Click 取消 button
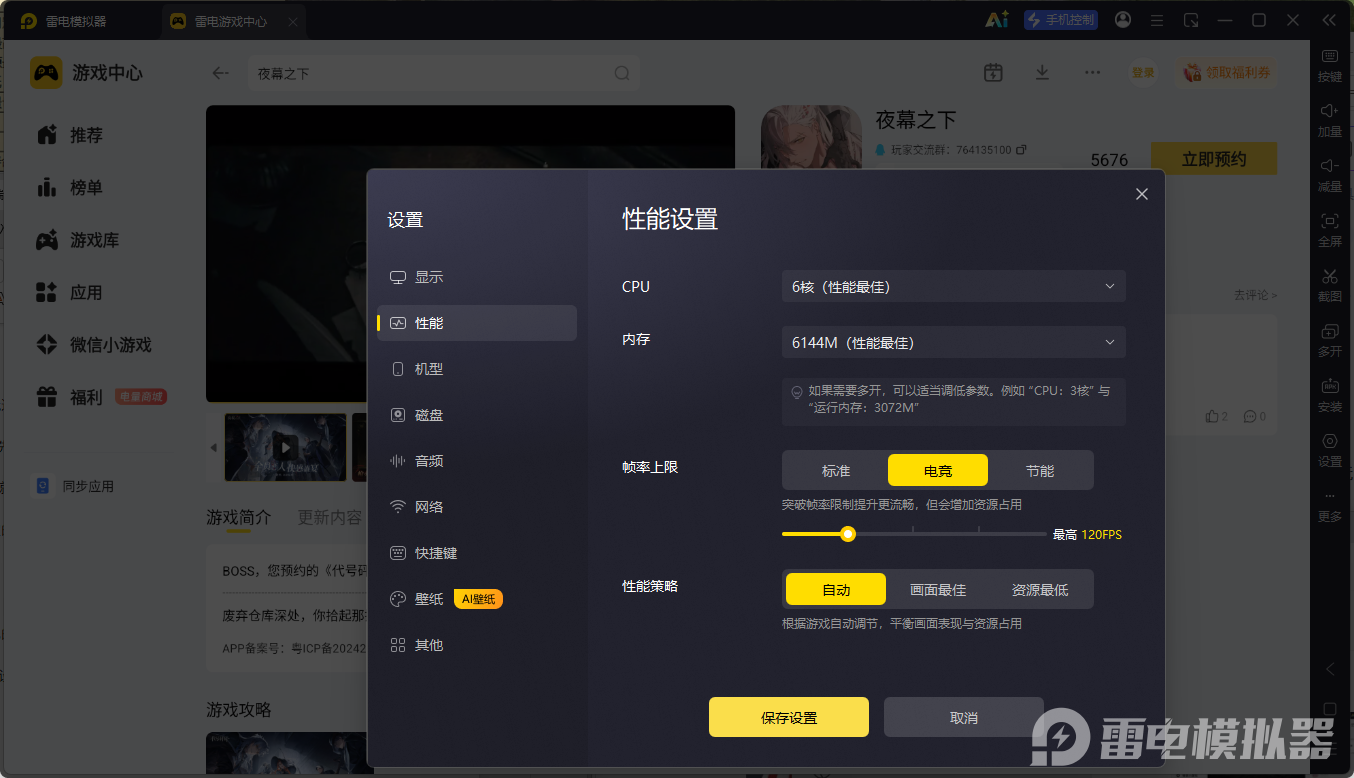The width and height of the screenshot is (1354, 778). coord(964,717)
